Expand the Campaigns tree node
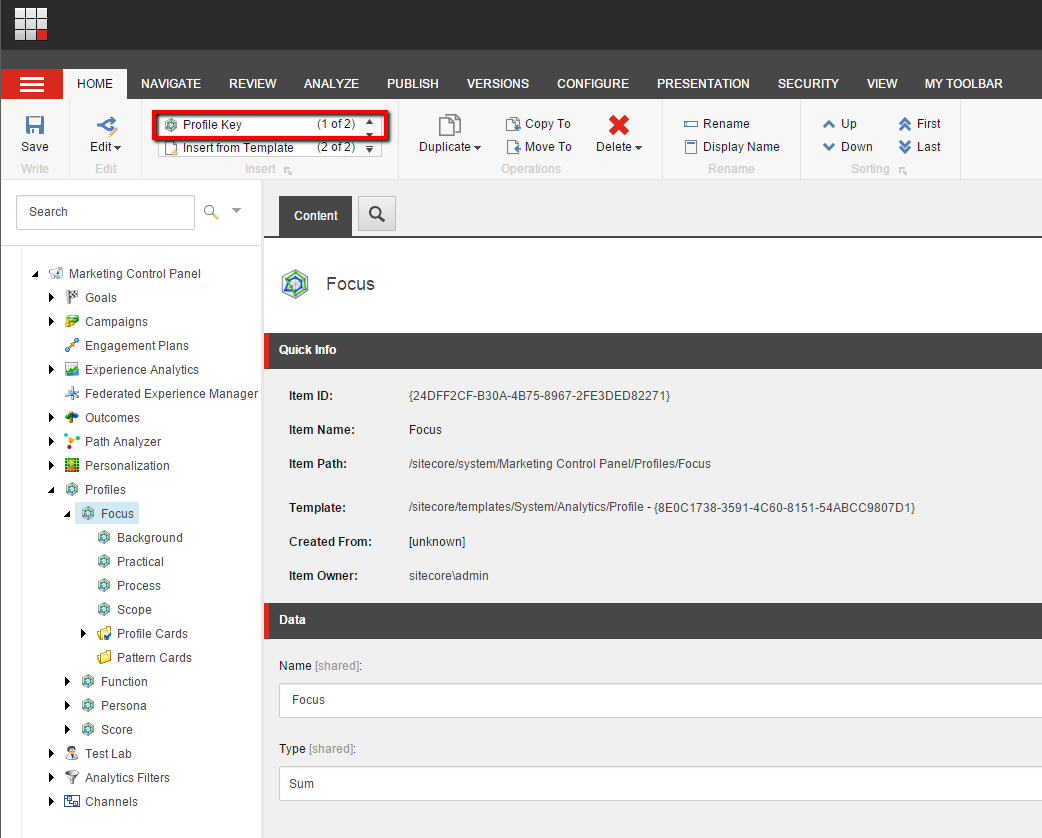Screen dimensions: 1042x838 point(51,322)
